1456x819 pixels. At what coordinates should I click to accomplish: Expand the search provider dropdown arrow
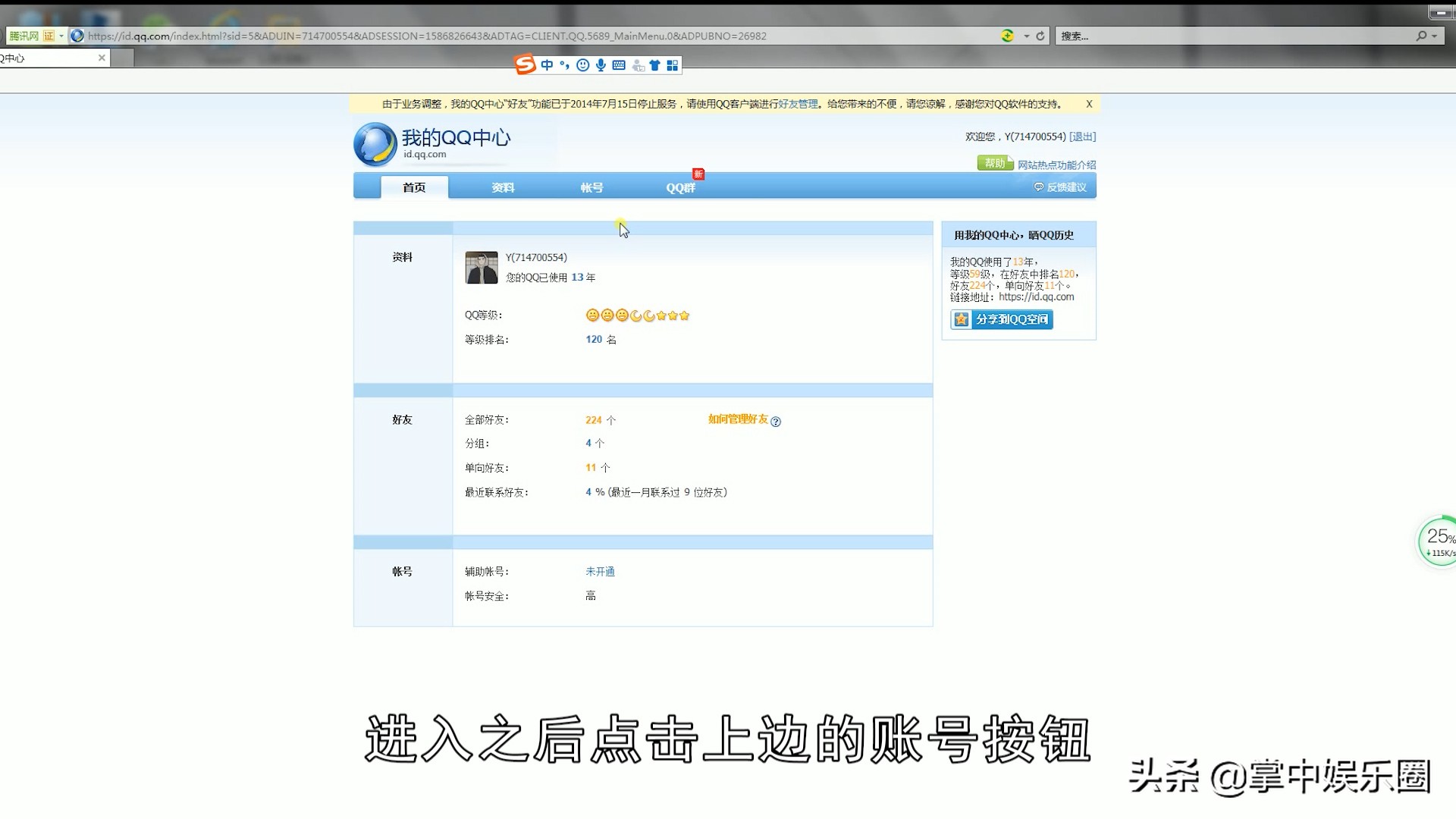[1434, 36]
